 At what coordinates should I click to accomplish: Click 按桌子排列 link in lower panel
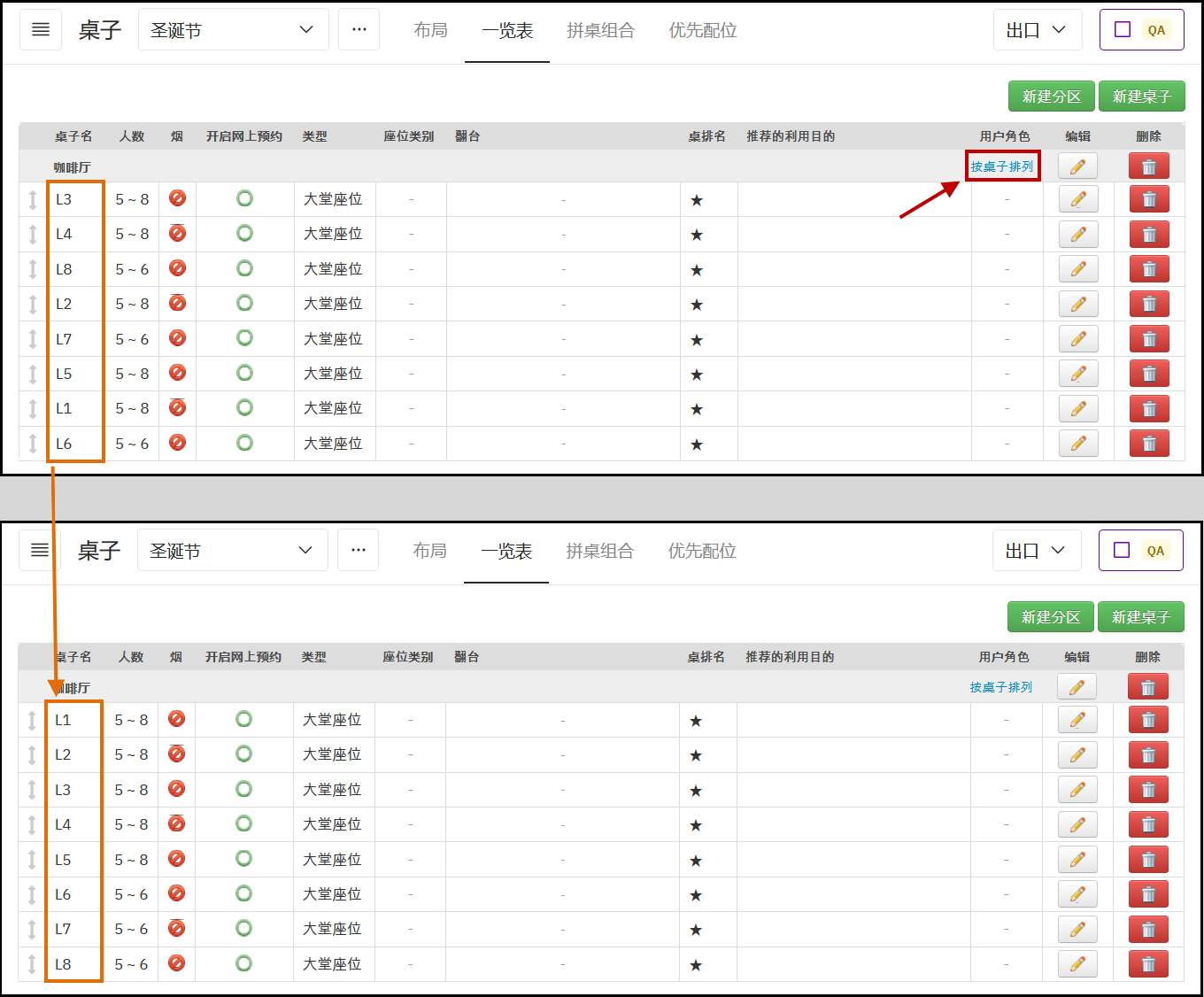[x=1001, y=687]
